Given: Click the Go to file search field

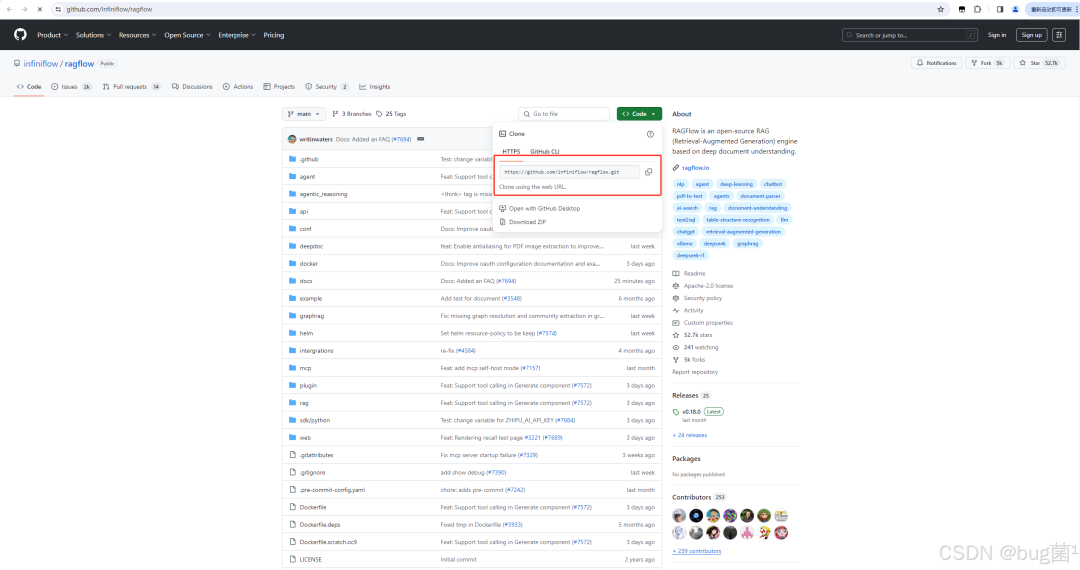Looking at the screenshot, I should [563, 114].
